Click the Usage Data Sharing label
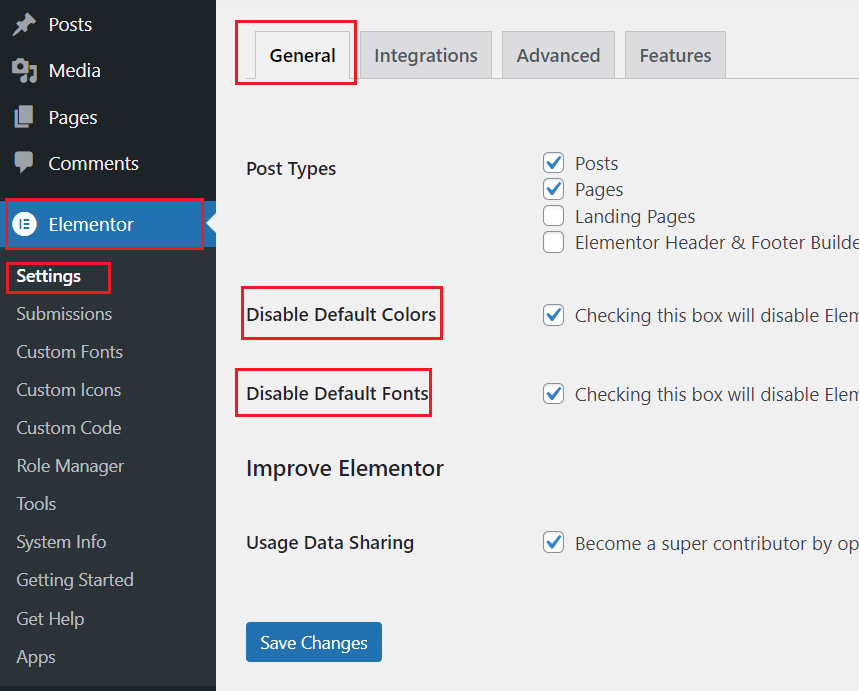This screenshot has width=859, height=691. pyautogui.click(x=330, y=542)
